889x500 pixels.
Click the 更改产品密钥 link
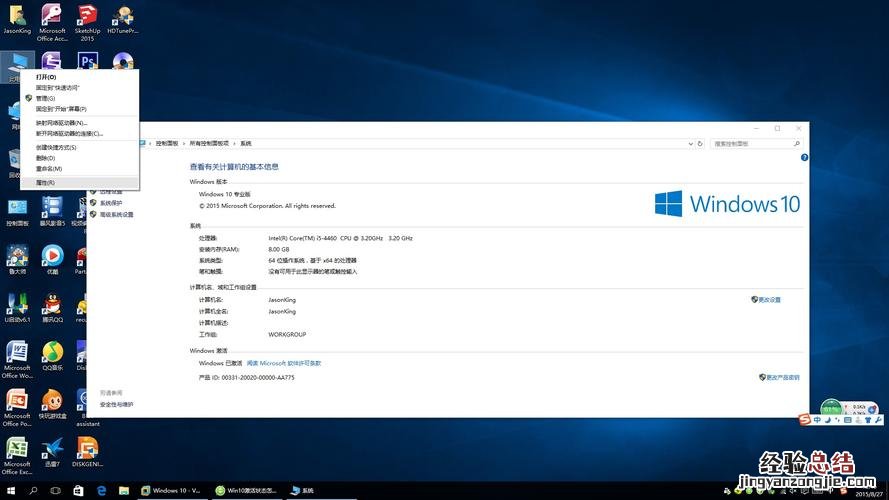[780, 377]
